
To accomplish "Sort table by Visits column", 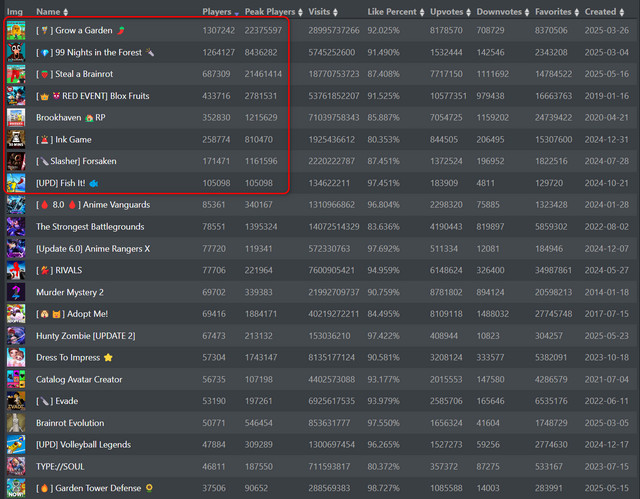I will coord(323,12).
